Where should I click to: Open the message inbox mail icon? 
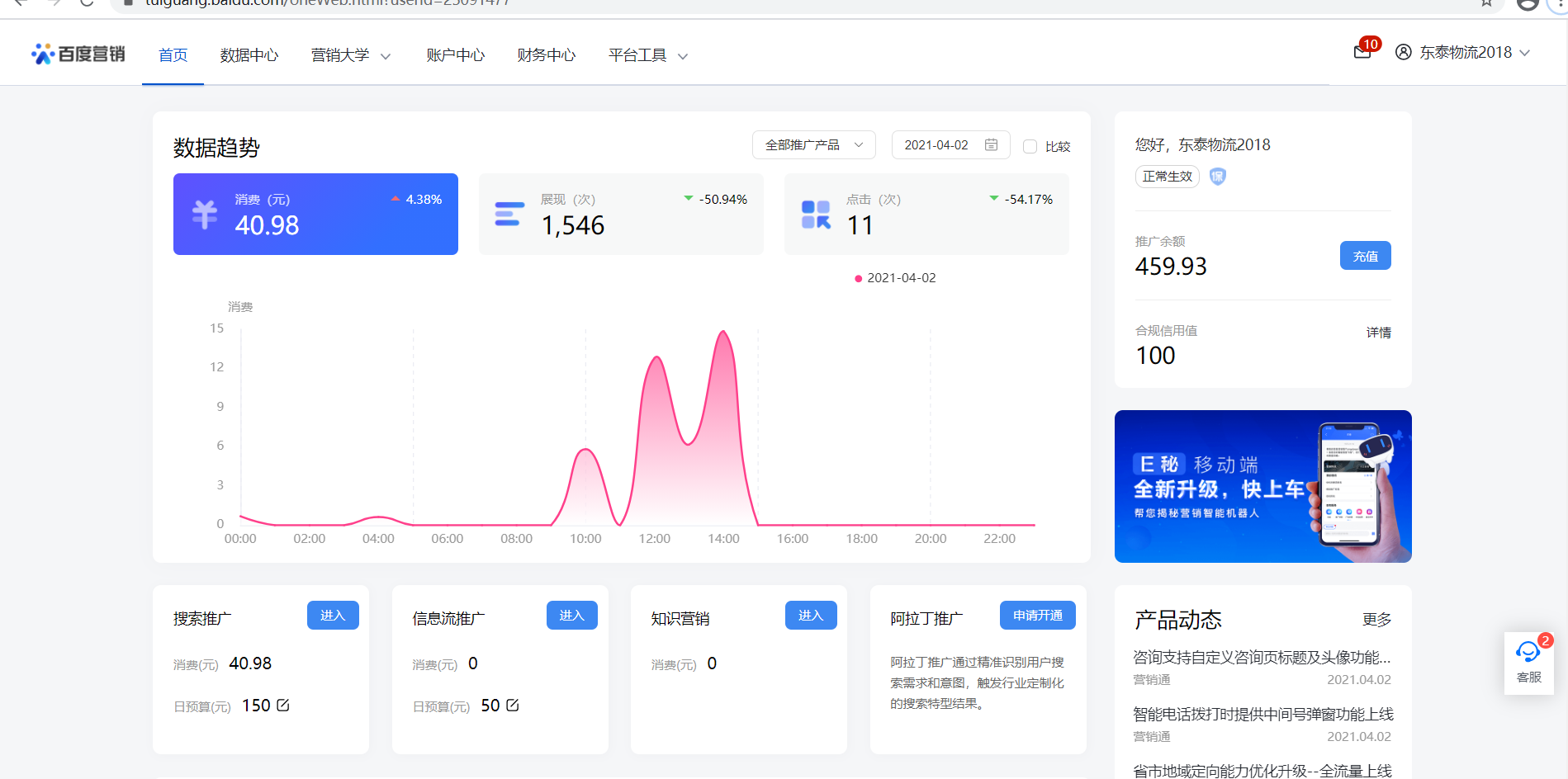click(x=1362, y=52)
